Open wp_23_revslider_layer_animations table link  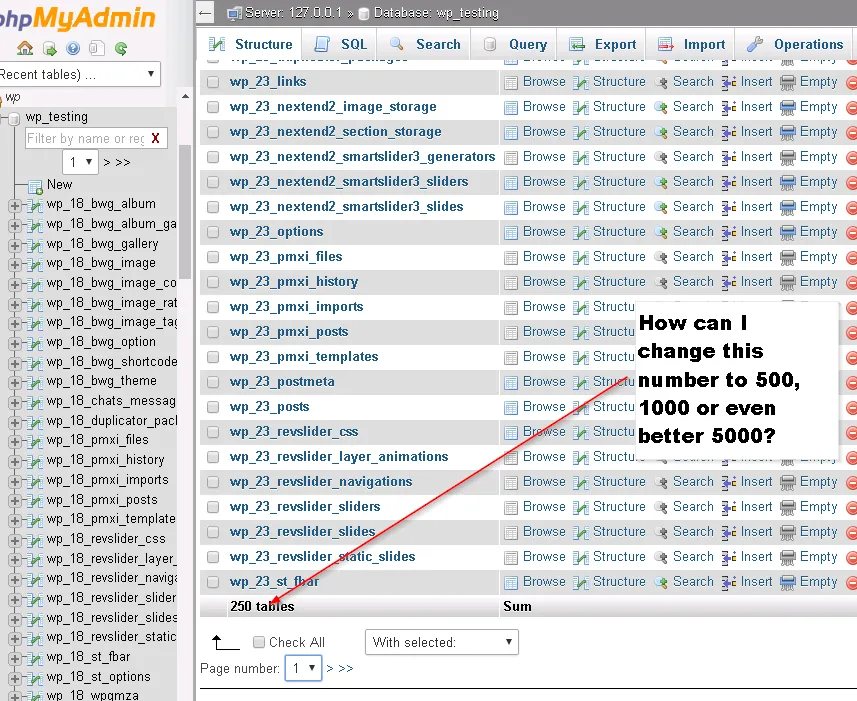pyautogui.click(x=339, y=457)
